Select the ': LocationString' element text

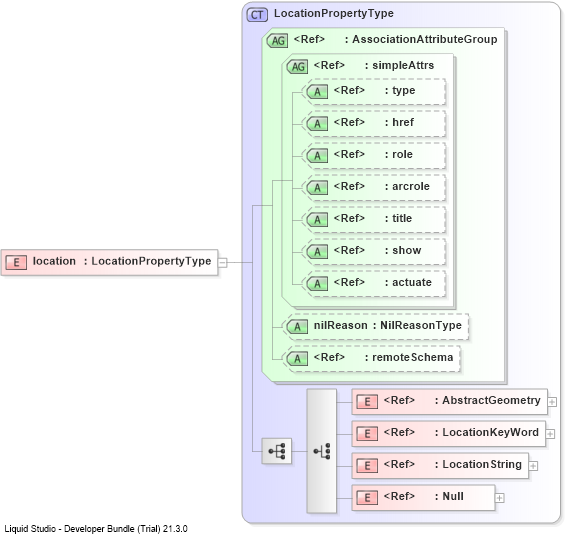478,464
